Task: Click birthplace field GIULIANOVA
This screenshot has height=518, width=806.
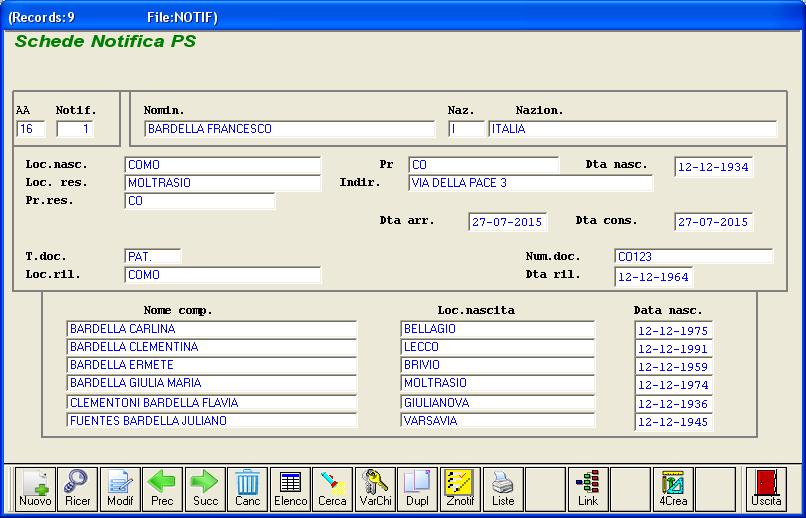Action: (x=498, y=402)
